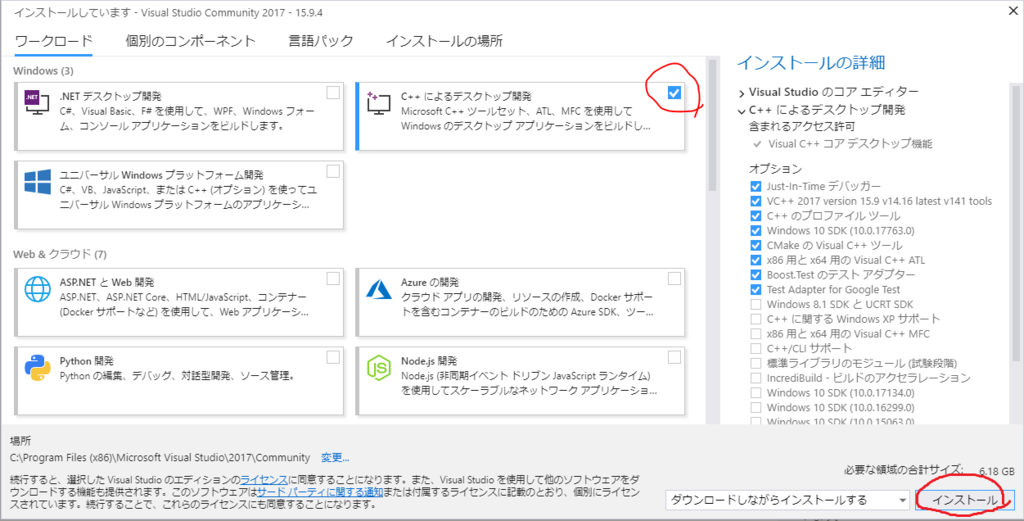Screen dimensions: 1024x521
Task: Uncheck the Just-In-Time デバッガー option
Action: (756, 186)
